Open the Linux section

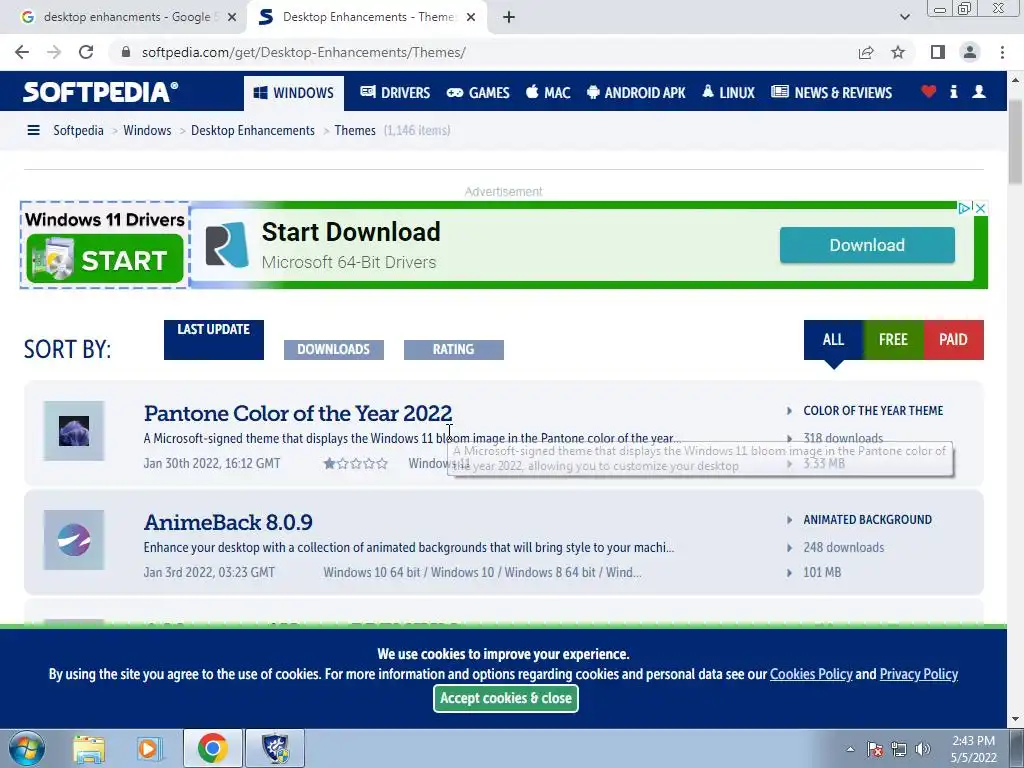point(728,93)
